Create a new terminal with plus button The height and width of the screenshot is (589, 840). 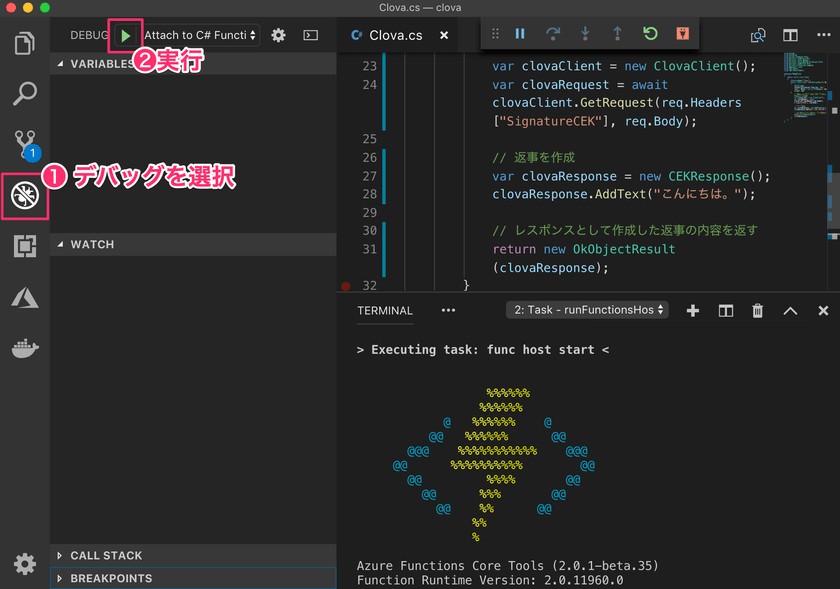tap(692, 311)
